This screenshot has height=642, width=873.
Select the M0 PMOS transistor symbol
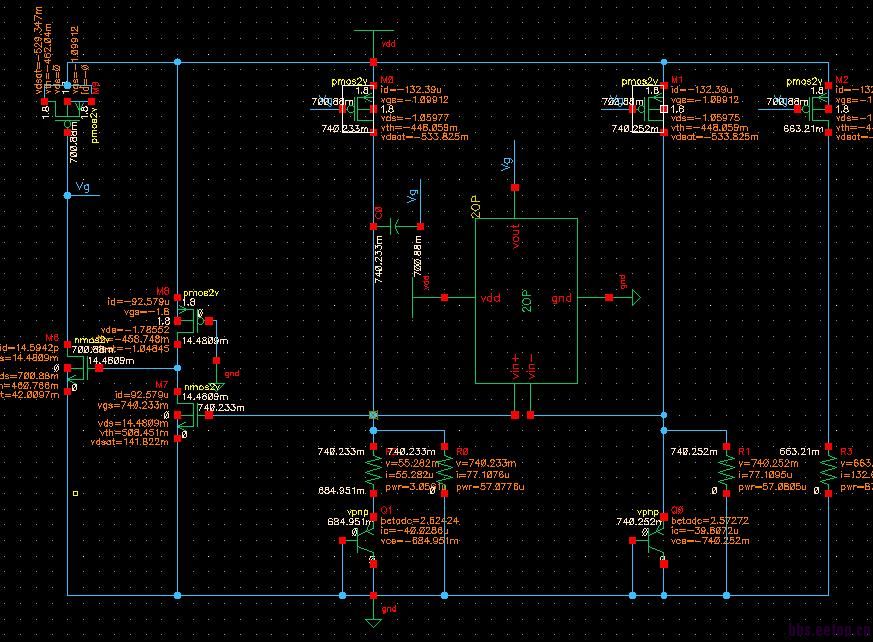(358, 109)
